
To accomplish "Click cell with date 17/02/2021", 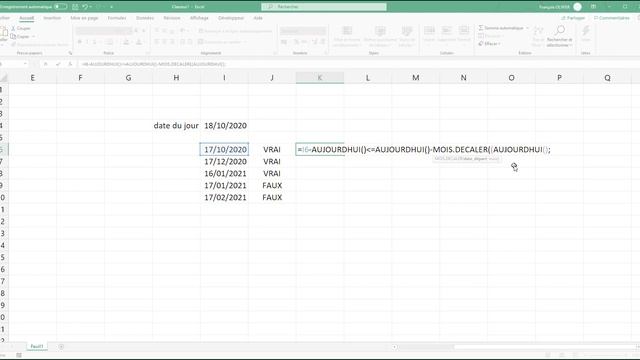I will click(224, 198).
